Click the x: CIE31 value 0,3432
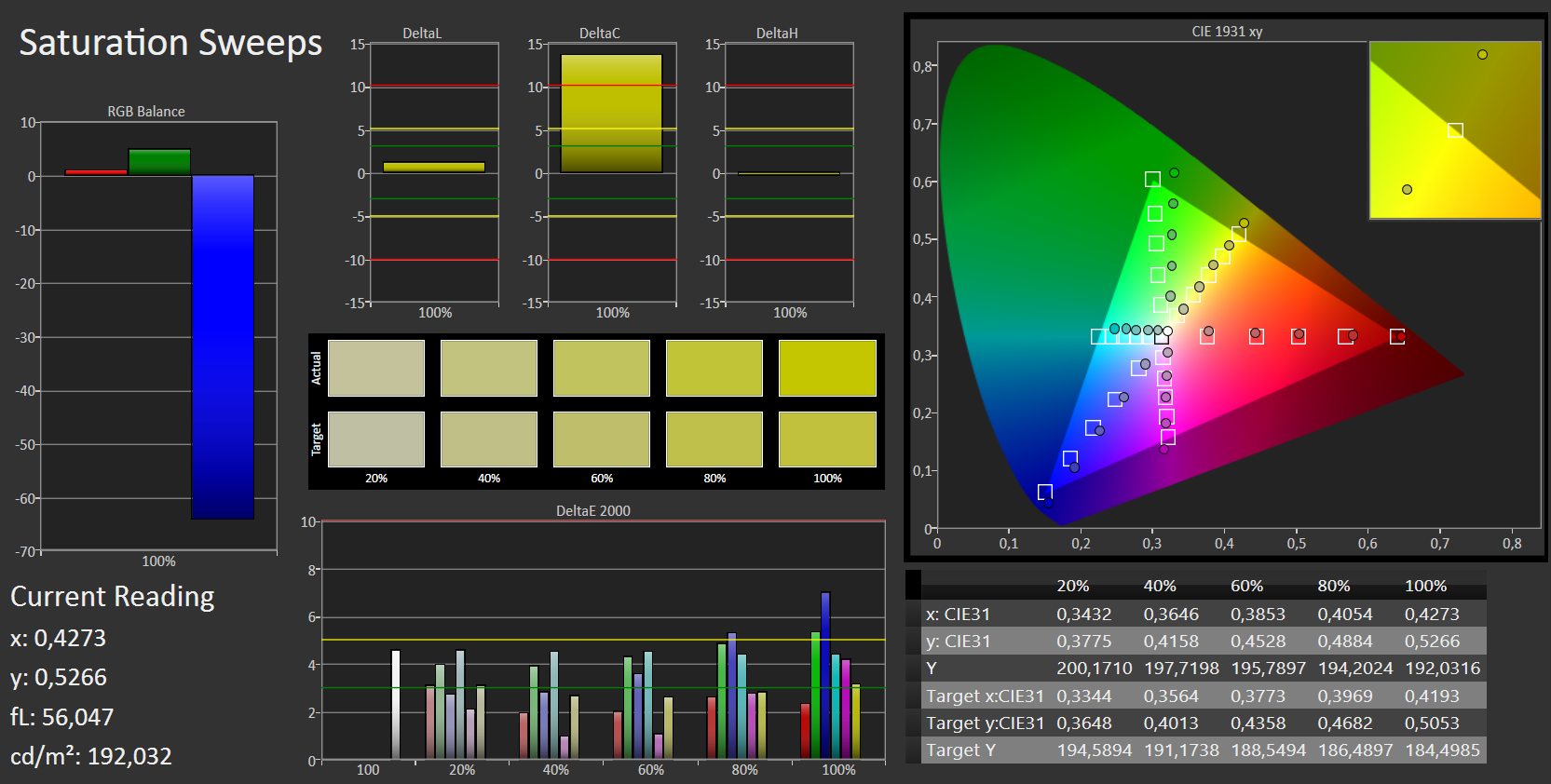Image resolution: width=1551 pixels, height=784 pixels. pos(1084,615)
